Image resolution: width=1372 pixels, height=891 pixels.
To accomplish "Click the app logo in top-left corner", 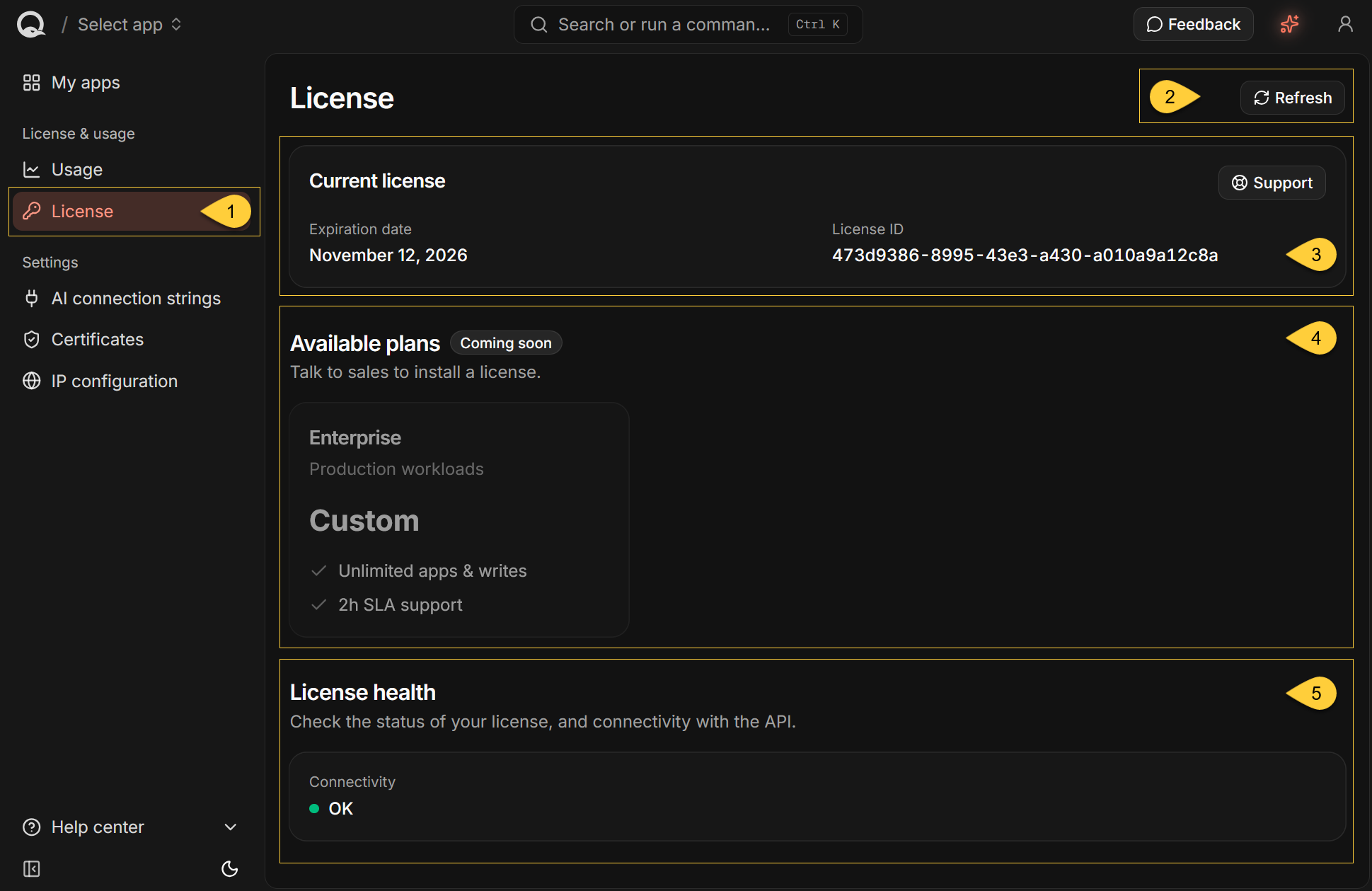I will (31, 25).
